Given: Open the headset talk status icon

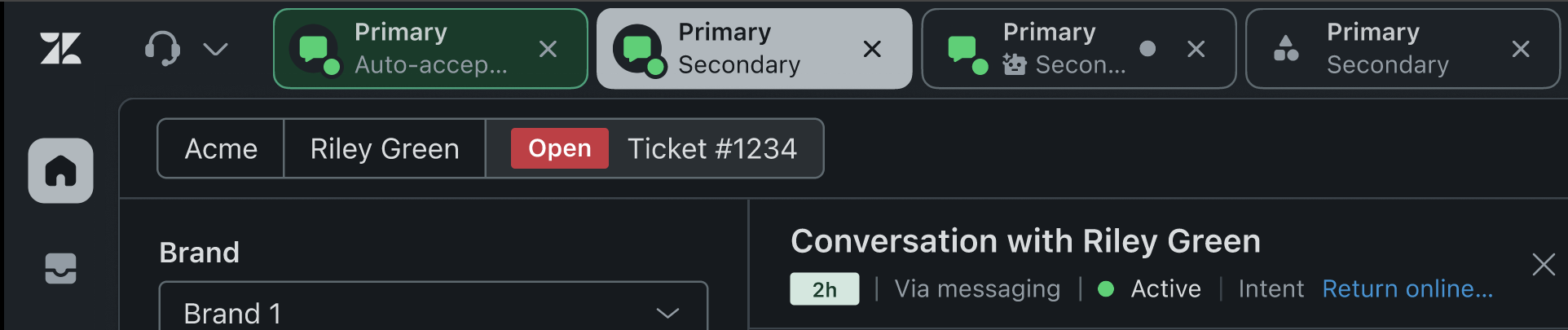Looking at the screenshot, I should 162,49.
